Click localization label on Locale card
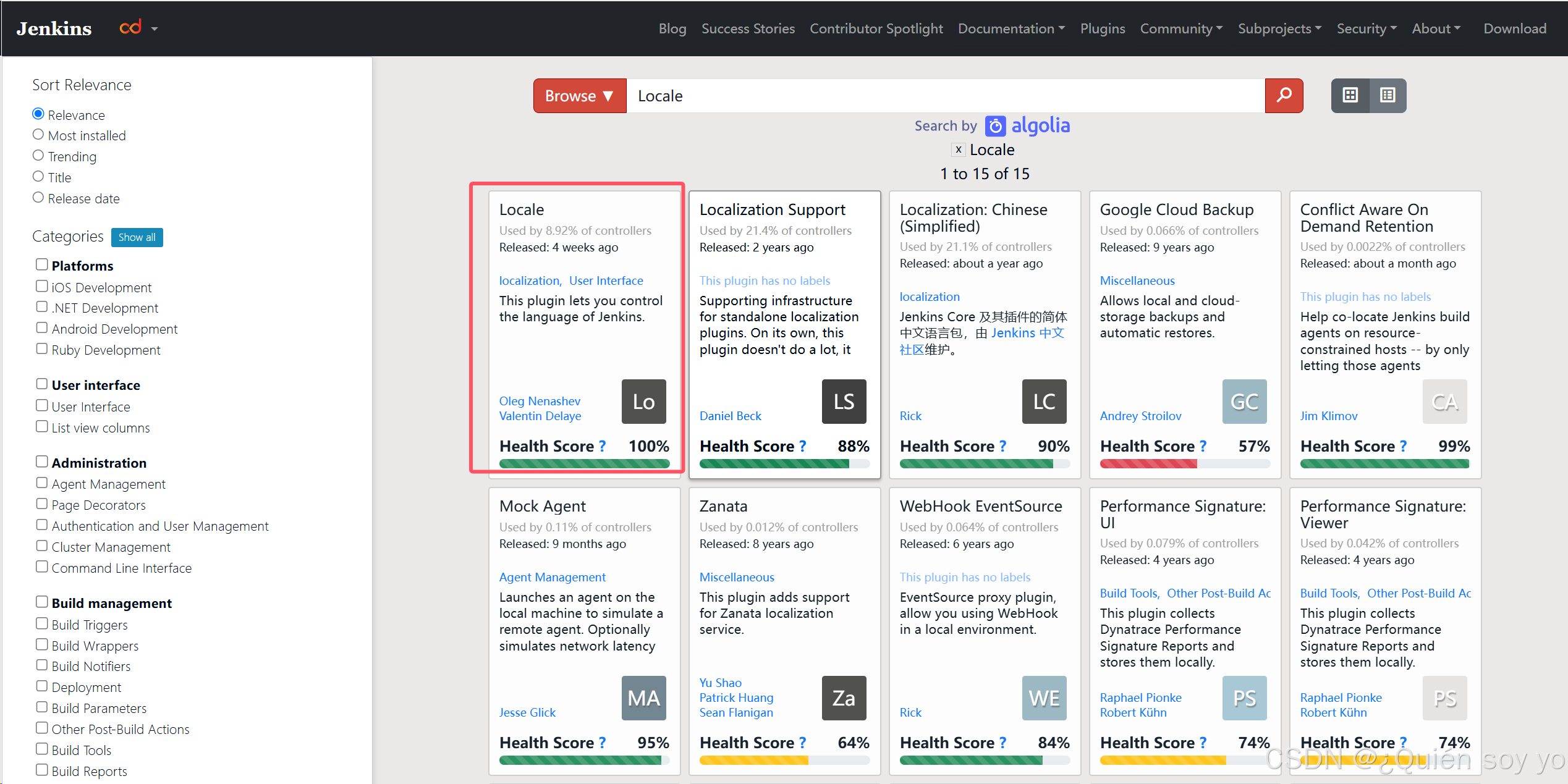Viewport: 1568px width, 784px height. [x=529, y=280]
